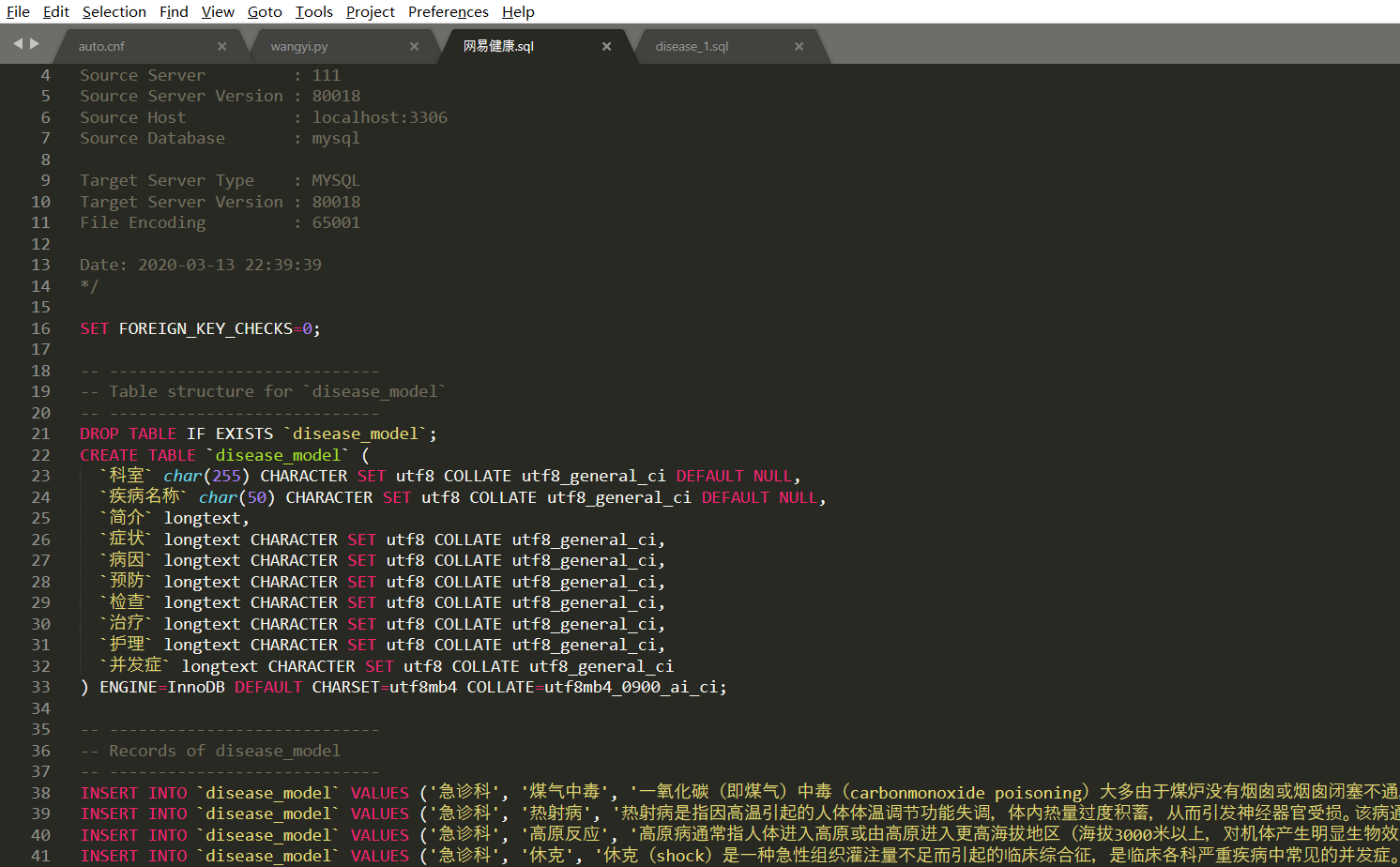Click 'Records of disease_model' comment
The width and height of the screenshot is (1400, 867).
point(224,751)
